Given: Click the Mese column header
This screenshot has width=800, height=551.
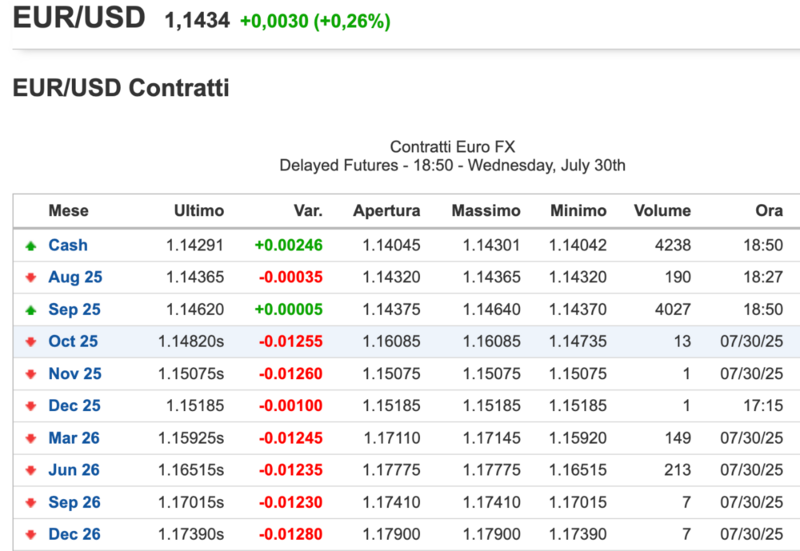Looking at the screenshot, I should coord(68,211).
